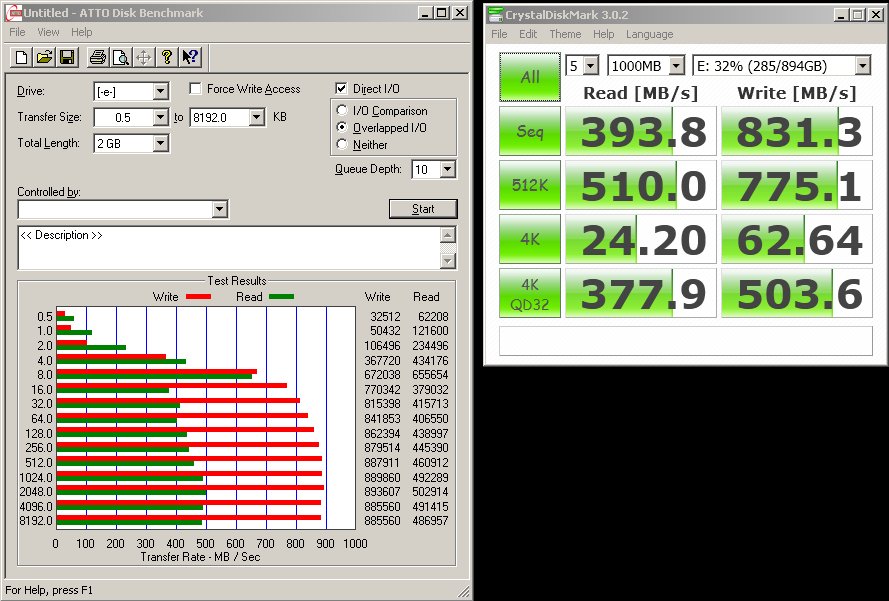The image size is (889, 601).
Task: Open the View menu in ATTO Disk Benchmark
Action: click(x=48, y=32)
